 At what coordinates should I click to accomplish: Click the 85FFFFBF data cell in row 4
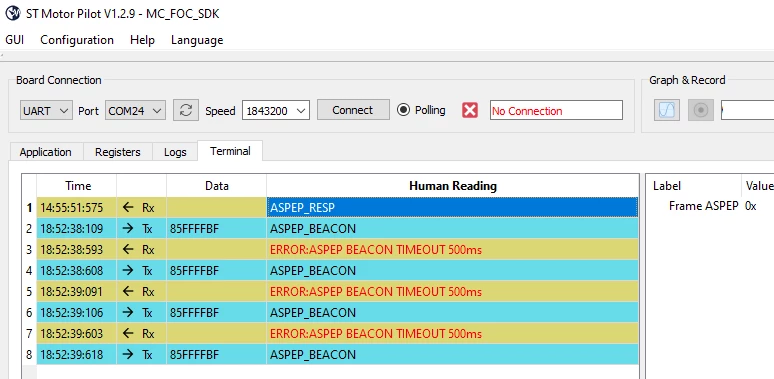217,270
